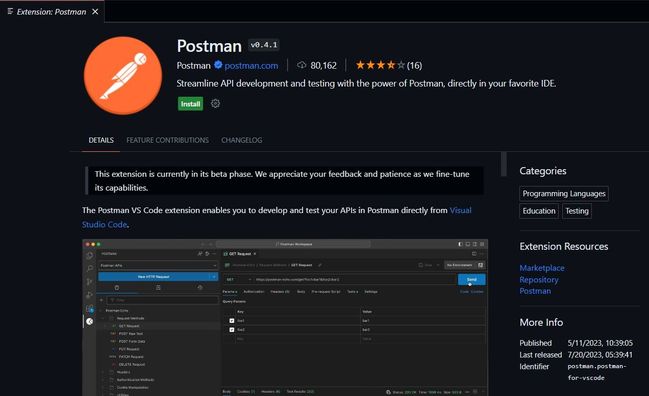Click the orange Postman logo icon
The height and width of the screenshot is (396, 649).
123,75
